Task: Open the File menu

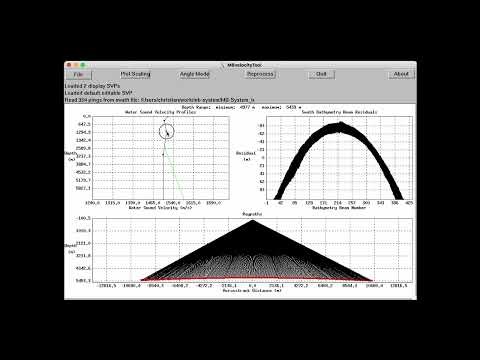Action: (78, 74)
